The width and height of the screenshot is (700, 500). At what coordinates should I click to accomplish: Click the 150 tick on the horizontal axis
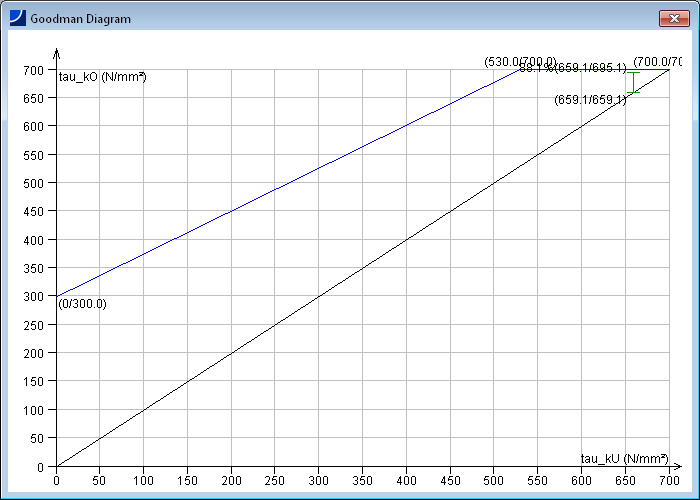click(x=187, y=480)
